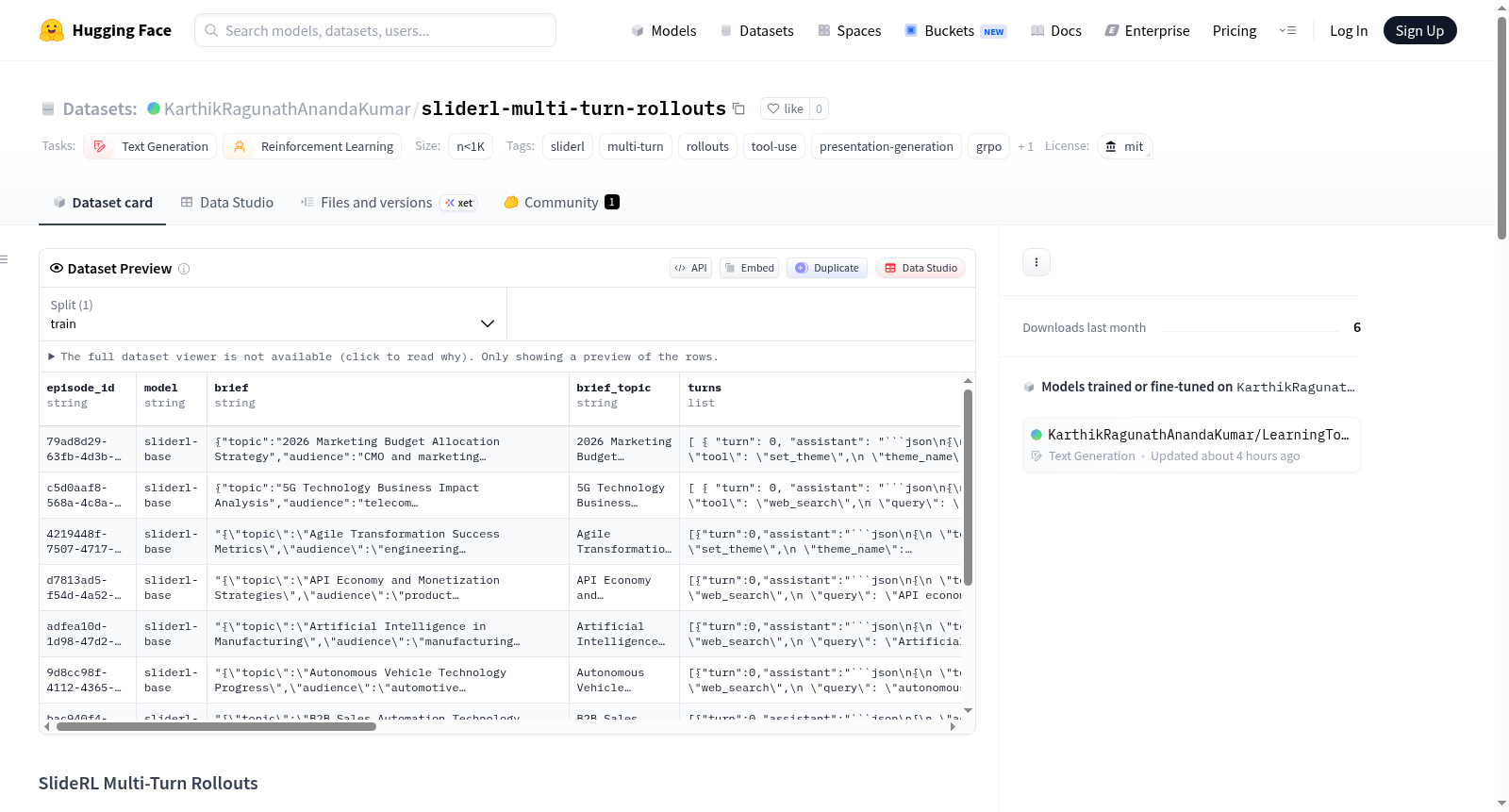Click the tool-use tag

tap(774, 146)
